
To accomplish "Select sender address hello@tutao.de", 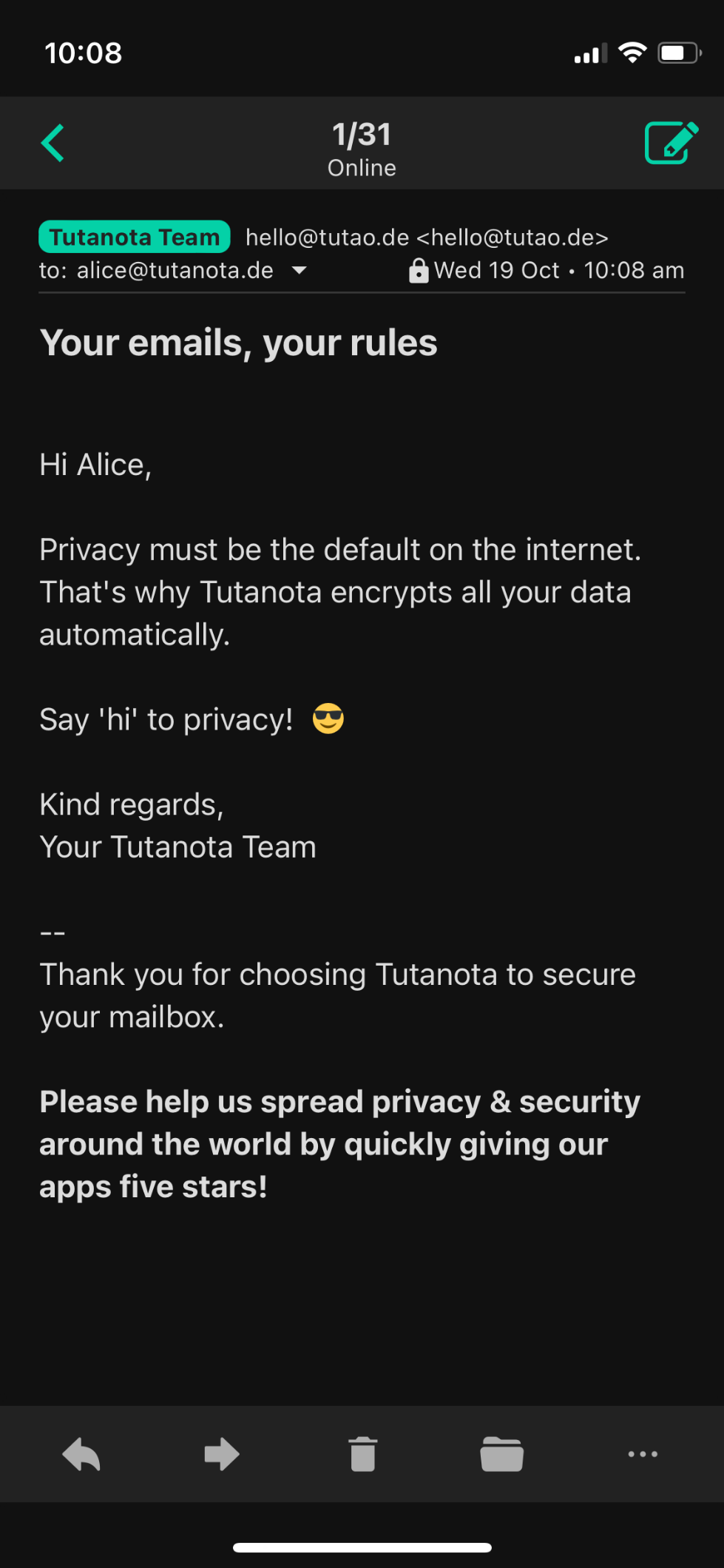I will click(427, 238).
